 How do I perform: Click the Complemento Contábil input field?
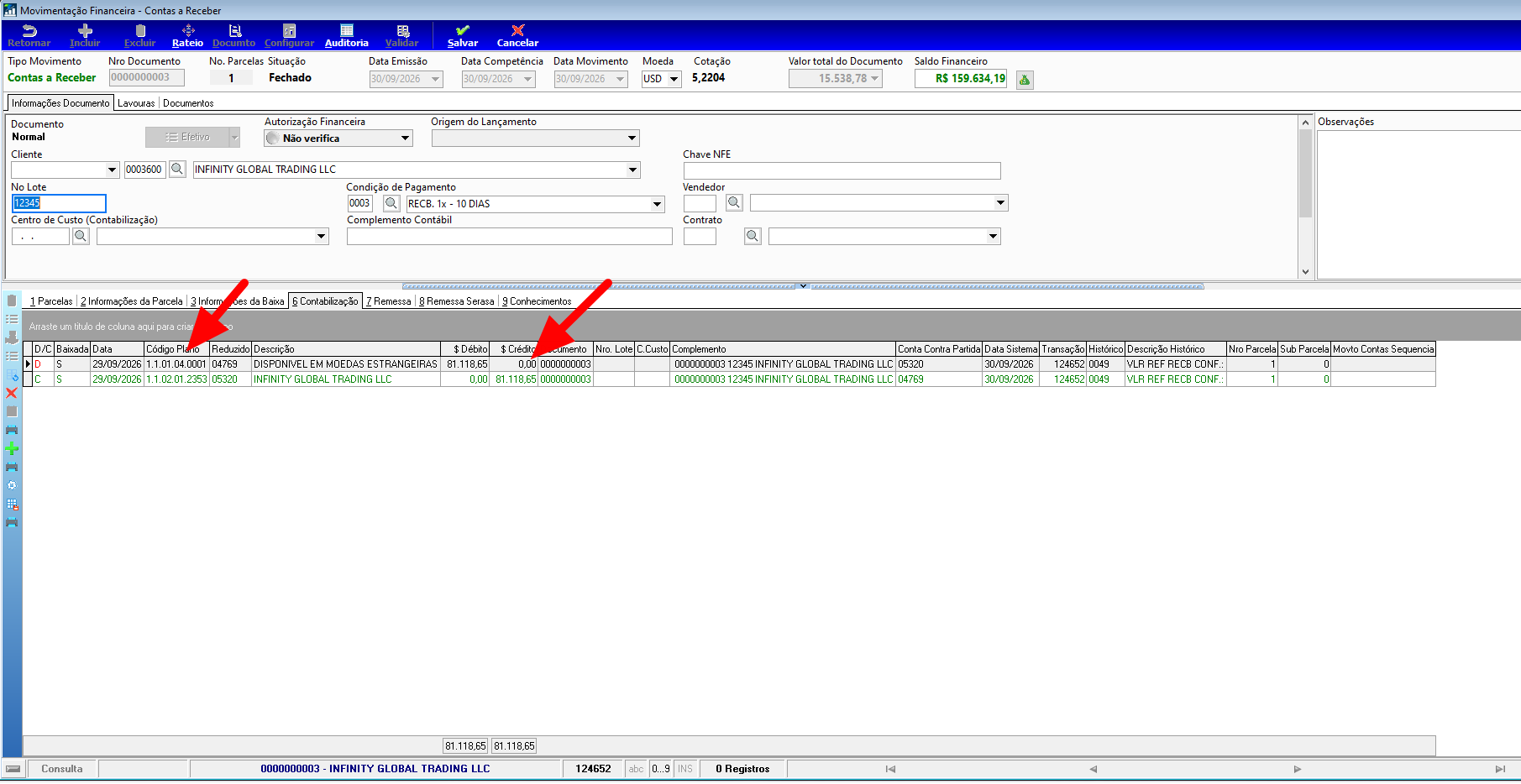(510, 237)
